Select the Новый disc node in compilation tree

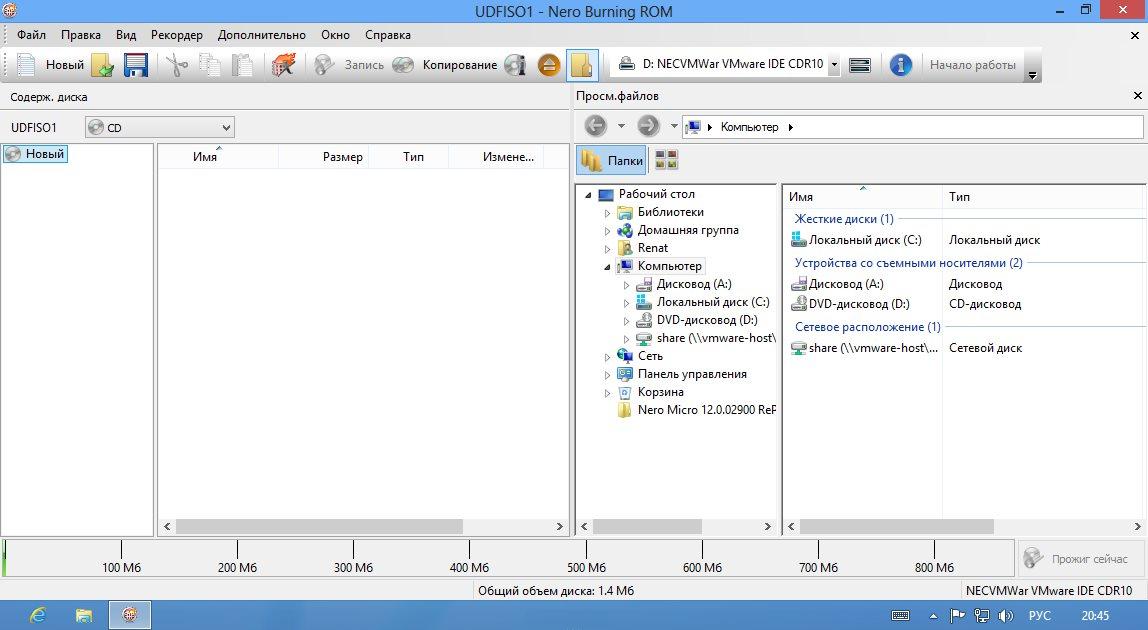35,154
